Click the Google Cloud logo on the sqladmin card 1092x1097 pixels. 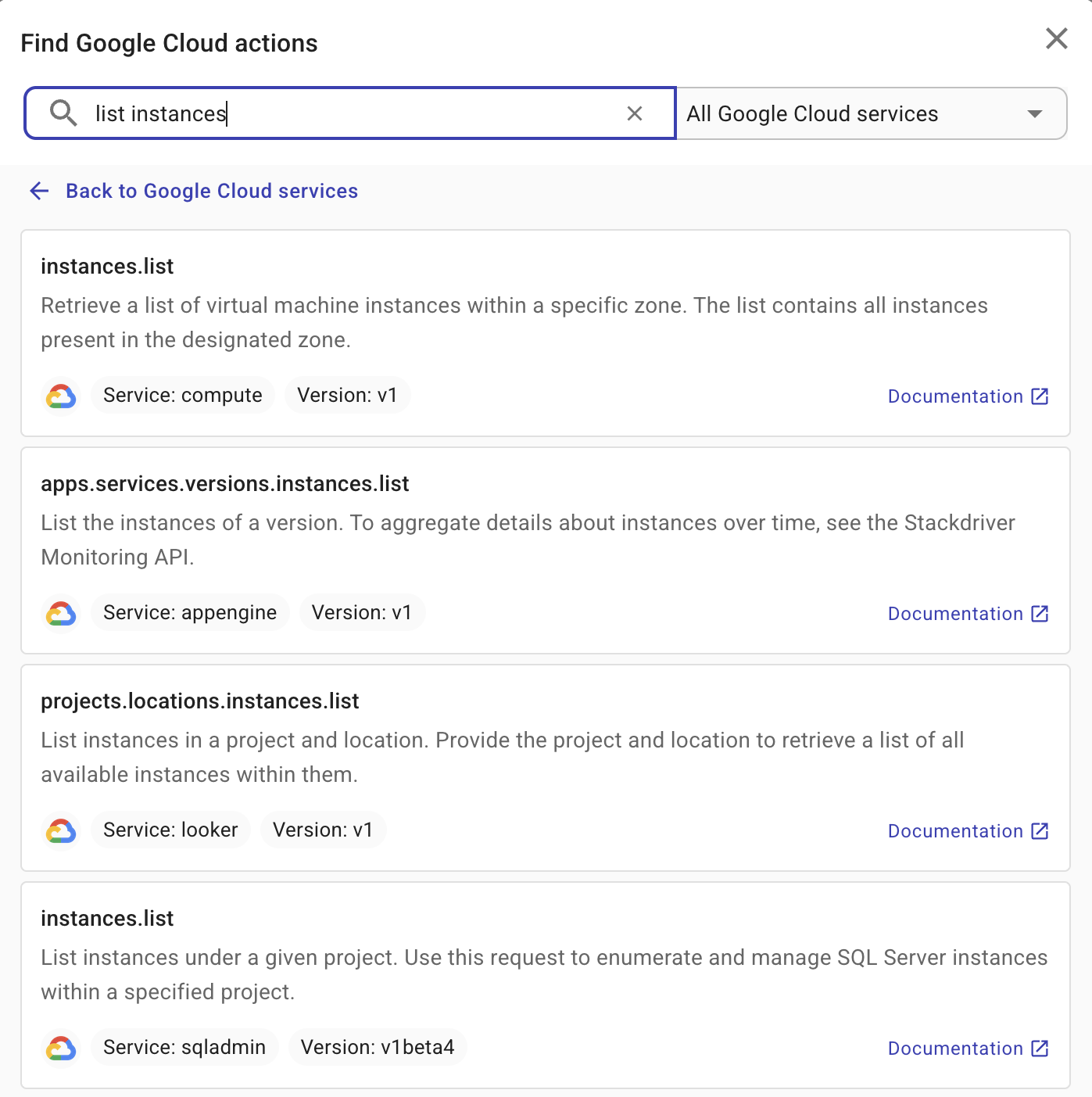(x=61, y=1048)
